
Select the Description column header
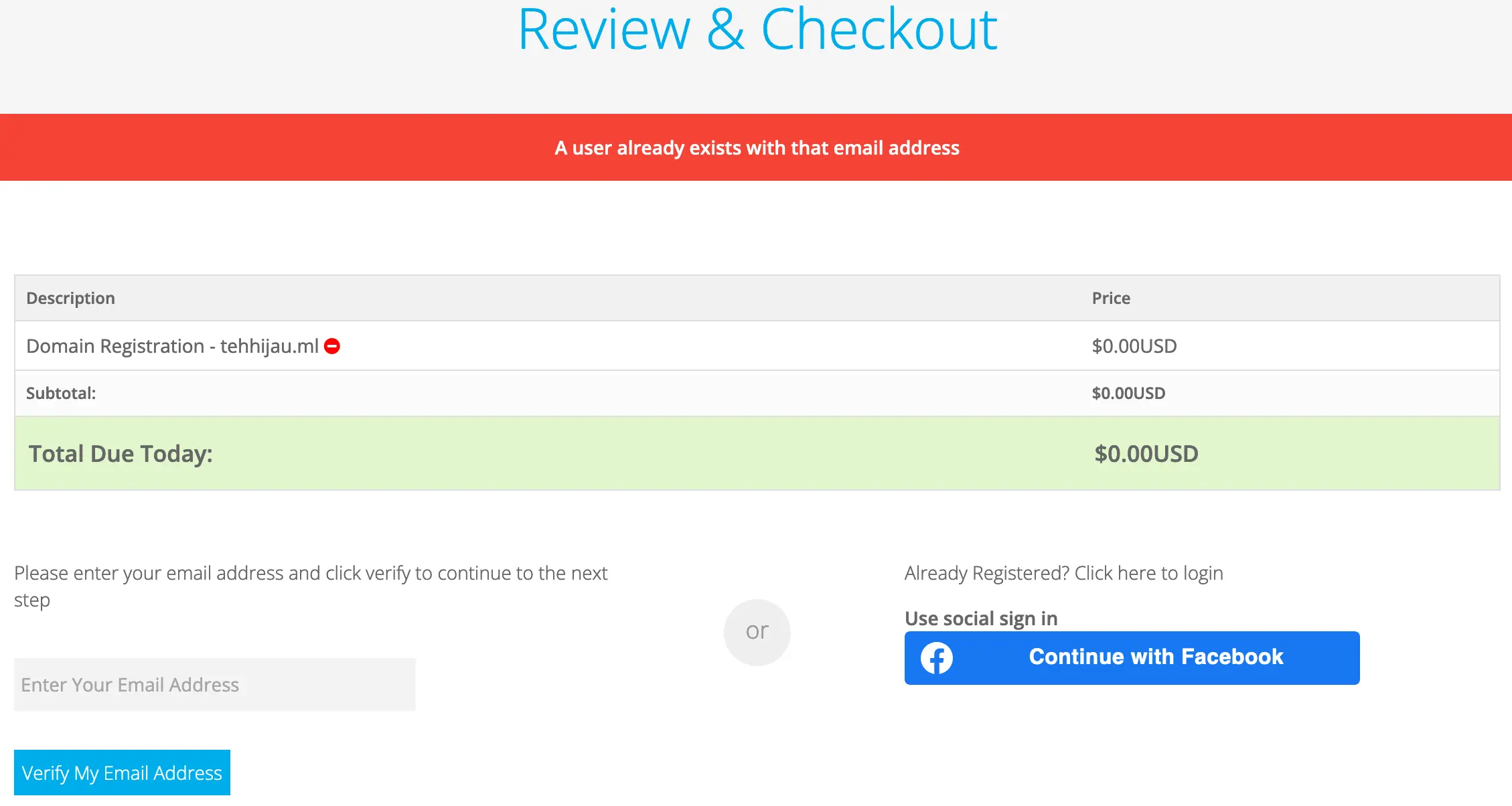(71, 298)
